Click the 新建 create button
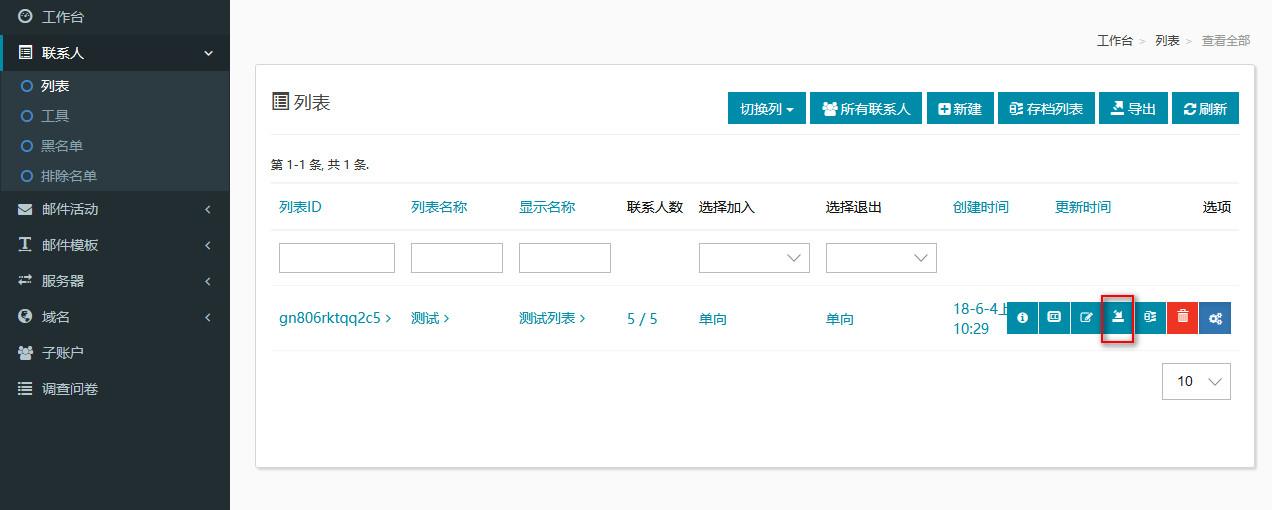1272x510 pixels. (960, 109)
